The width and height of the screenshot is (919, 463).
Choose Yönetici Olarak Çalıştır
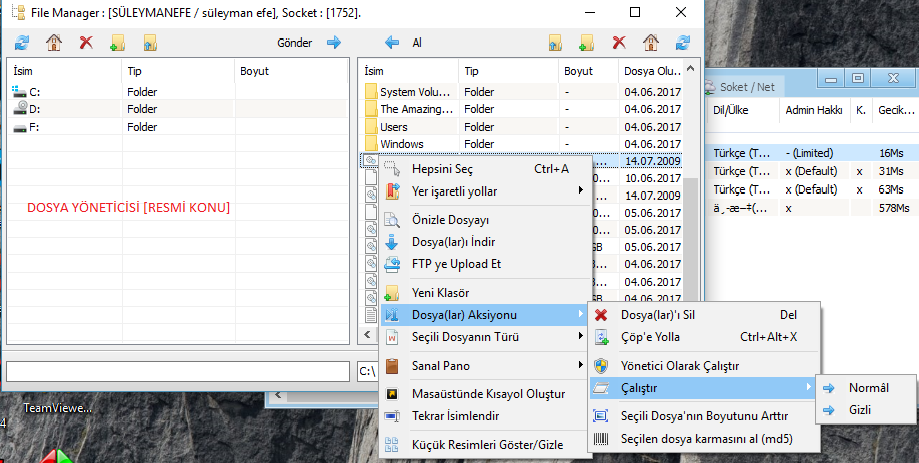[703, 366]
